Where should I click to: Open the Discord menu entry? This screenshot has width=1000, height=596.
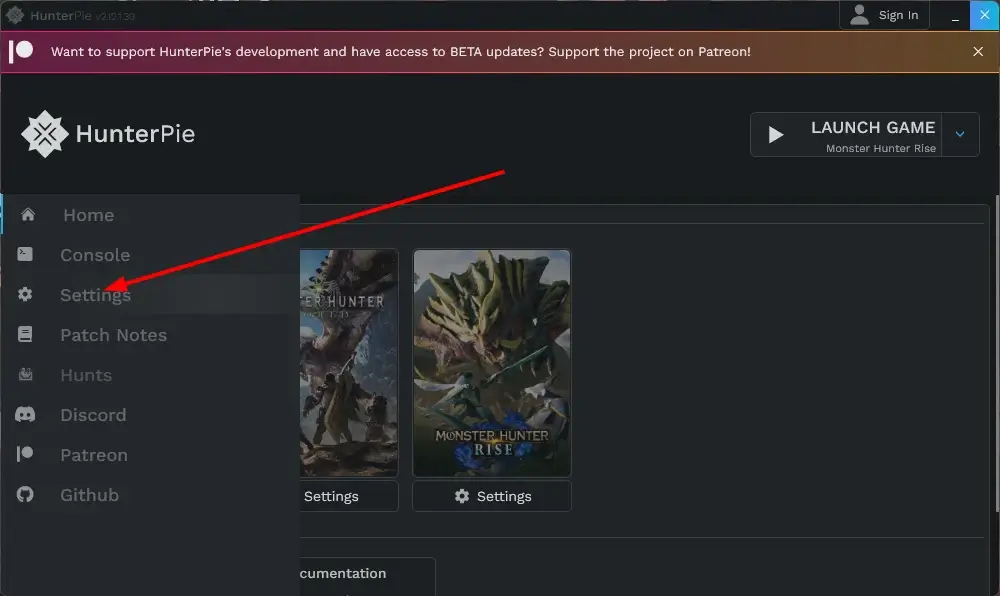[x=151, y=415]
